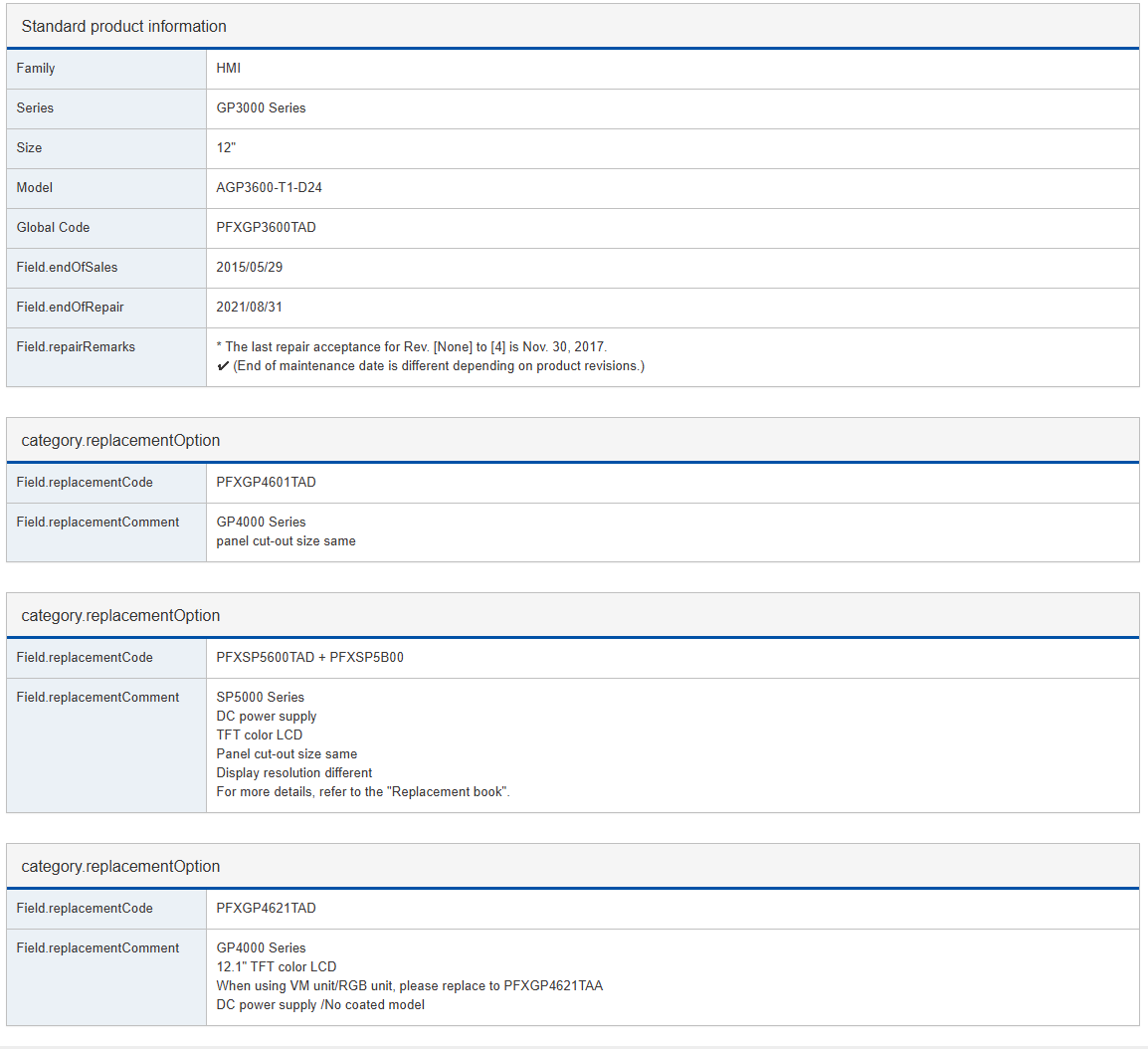The width and height of the screenshot is (1148, 1049).
Task: Click the "End of maintenance date" remark line
Action: (431, 365)
